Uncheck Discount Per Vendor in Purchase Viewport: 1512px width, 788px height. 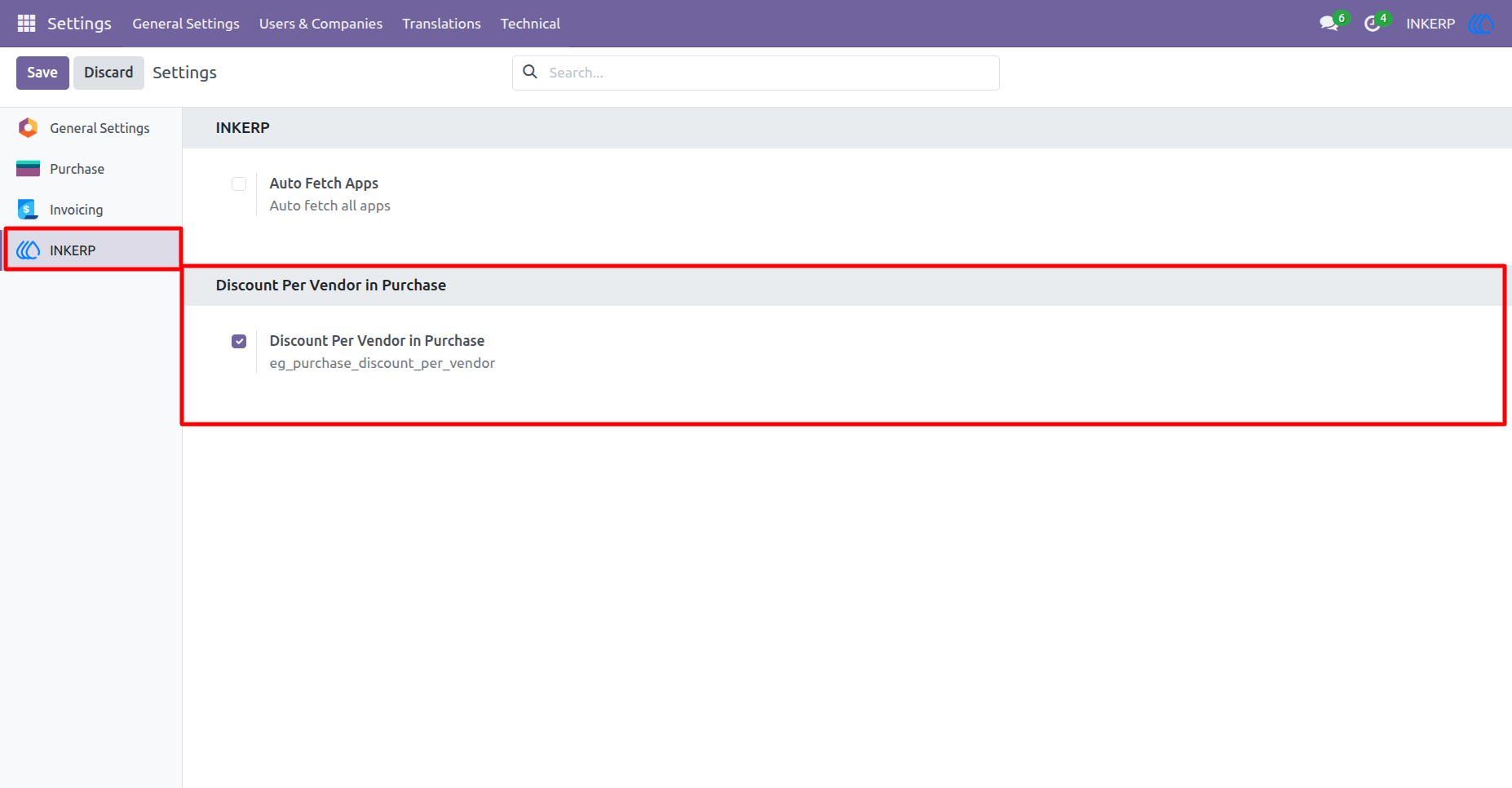point(239,341)
